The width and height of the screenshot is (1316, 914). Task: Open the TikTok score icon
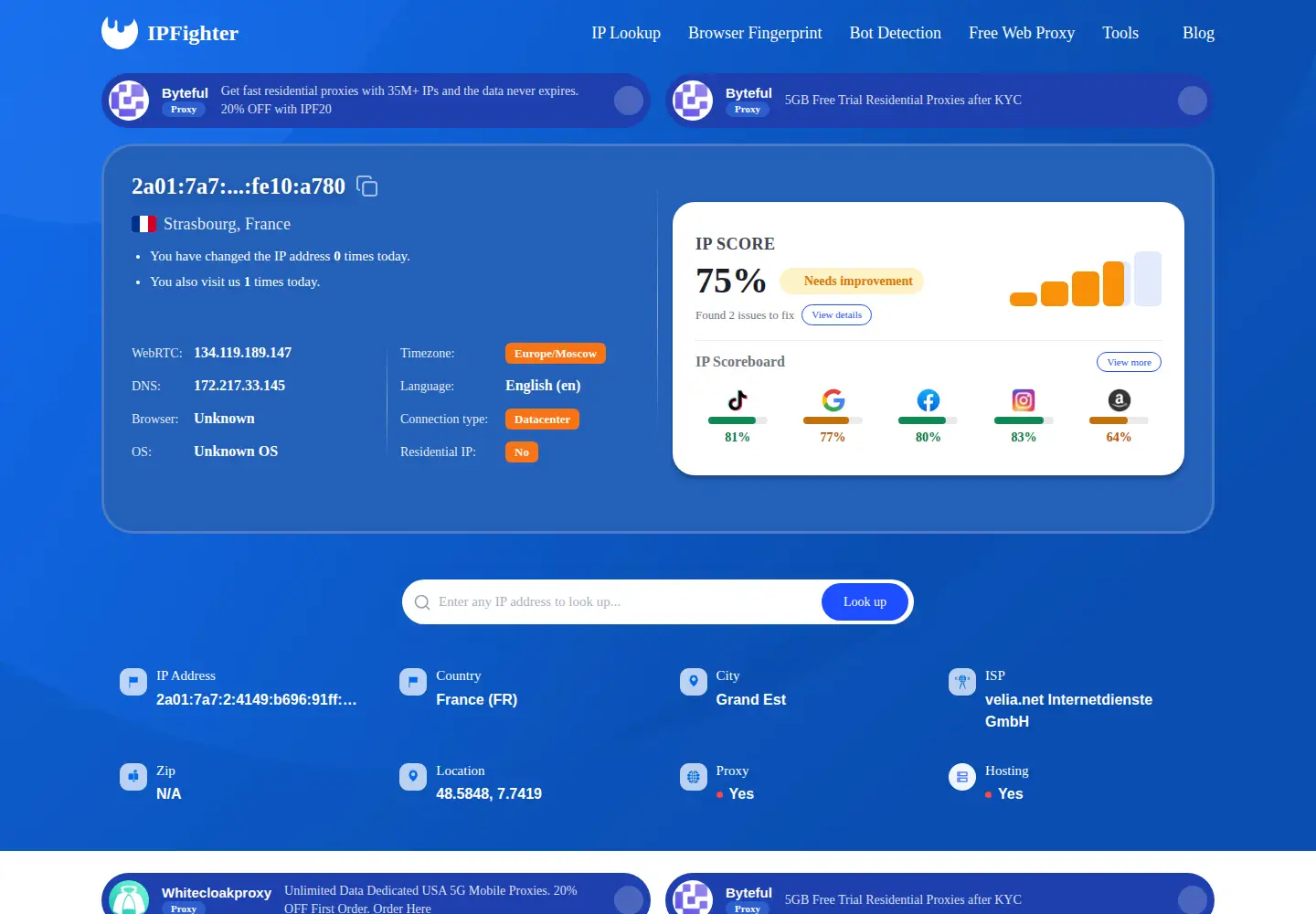(738, 400)
